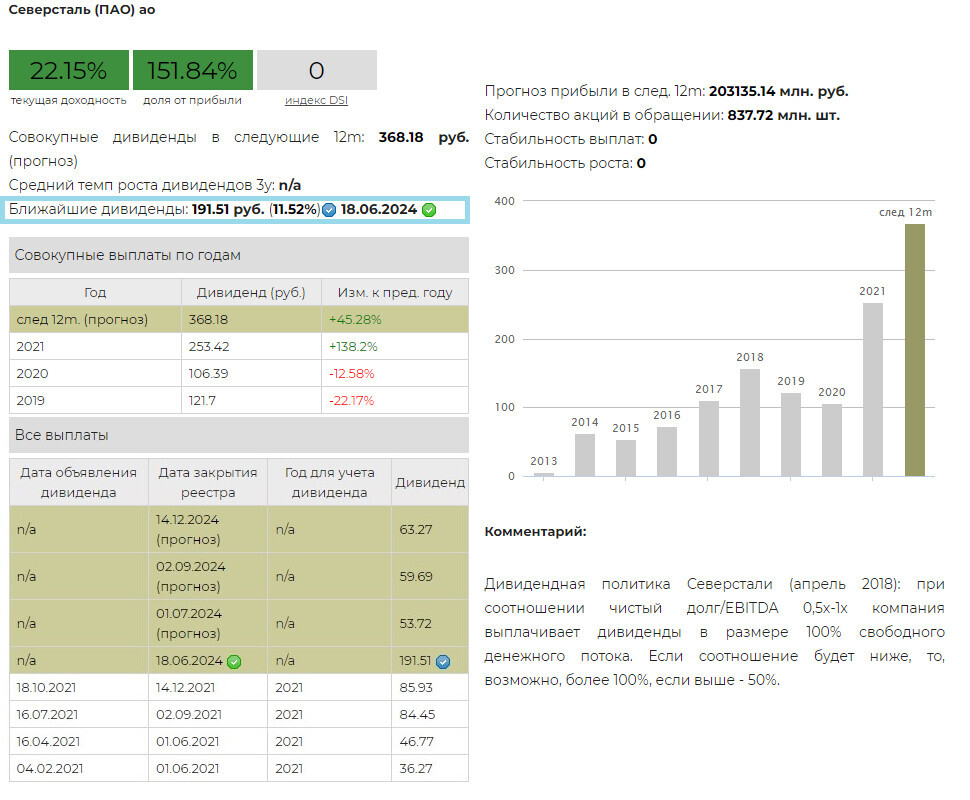The width and height of the screenshot is (970, 800).
Task: Select the Совокупные выплаты по годам section header
Action: coord(238,255)
